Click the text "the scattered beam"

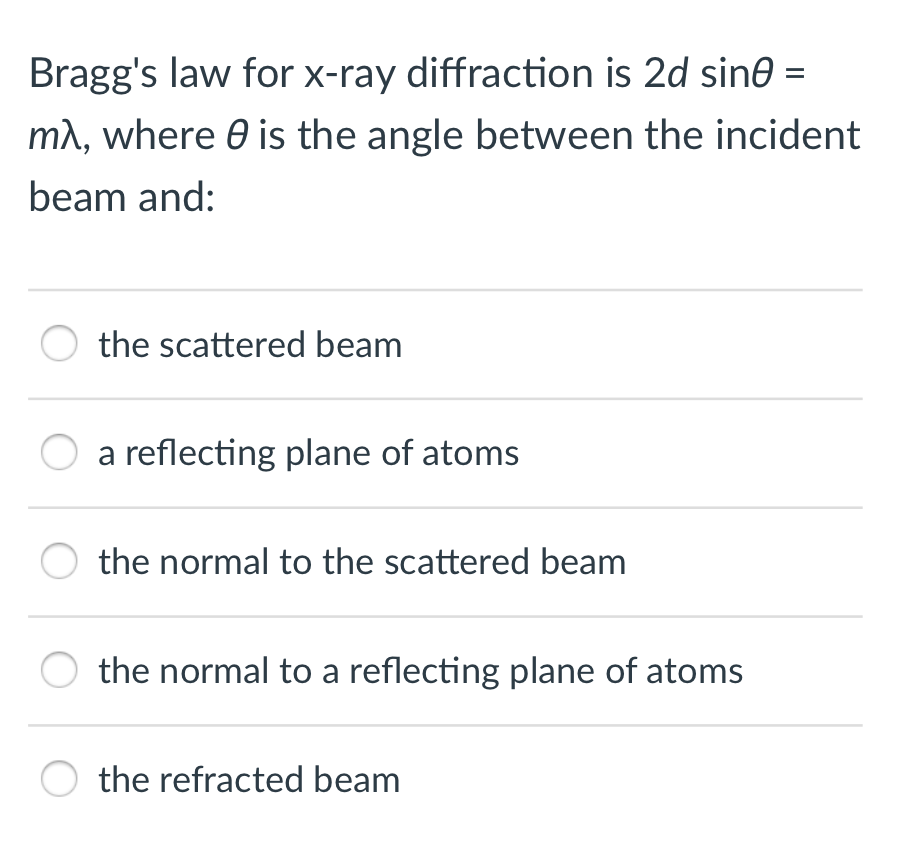tap(250, 344)
